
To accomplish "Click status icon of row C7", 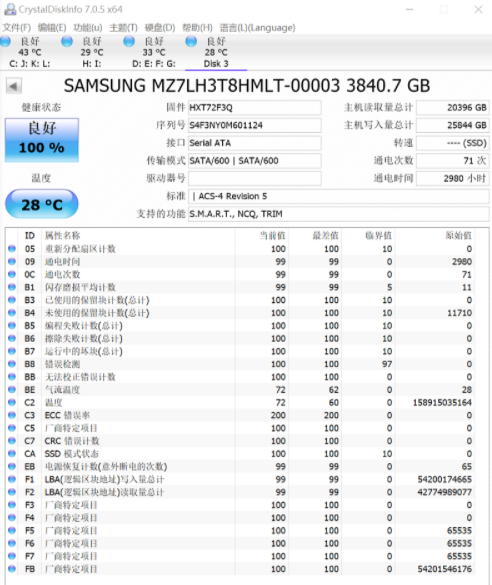I will click(12, 441).
